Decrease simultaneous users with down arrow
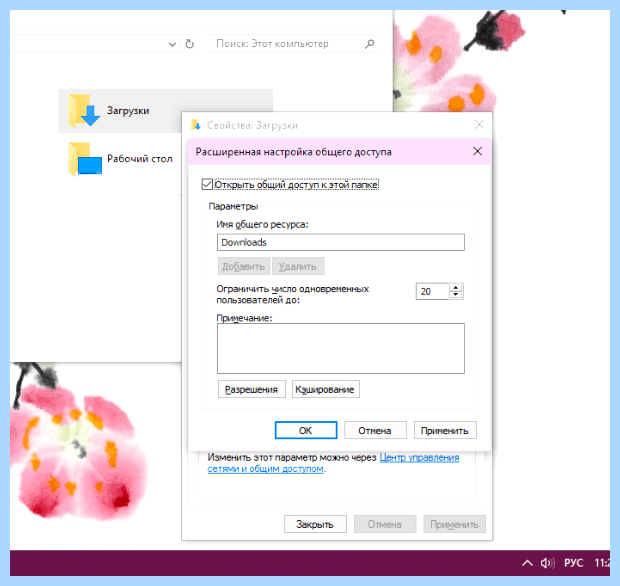 click(456, 295)
